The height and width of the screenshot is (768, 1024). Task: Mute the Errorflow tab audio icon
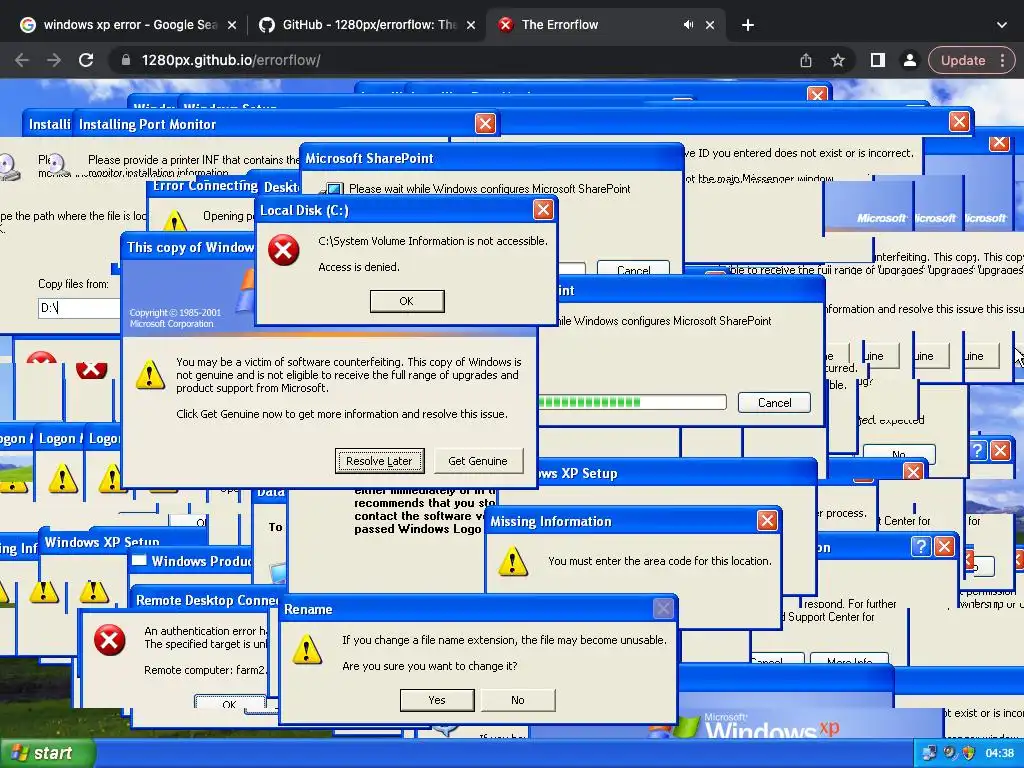point(688,25)
